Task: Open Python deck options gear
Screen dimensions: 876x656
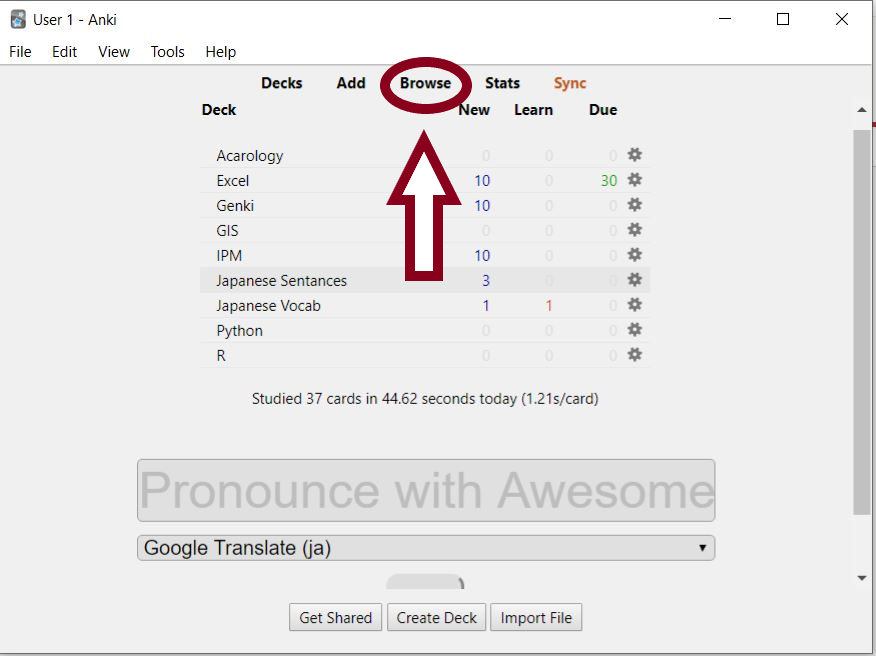Action: [634, 330]
